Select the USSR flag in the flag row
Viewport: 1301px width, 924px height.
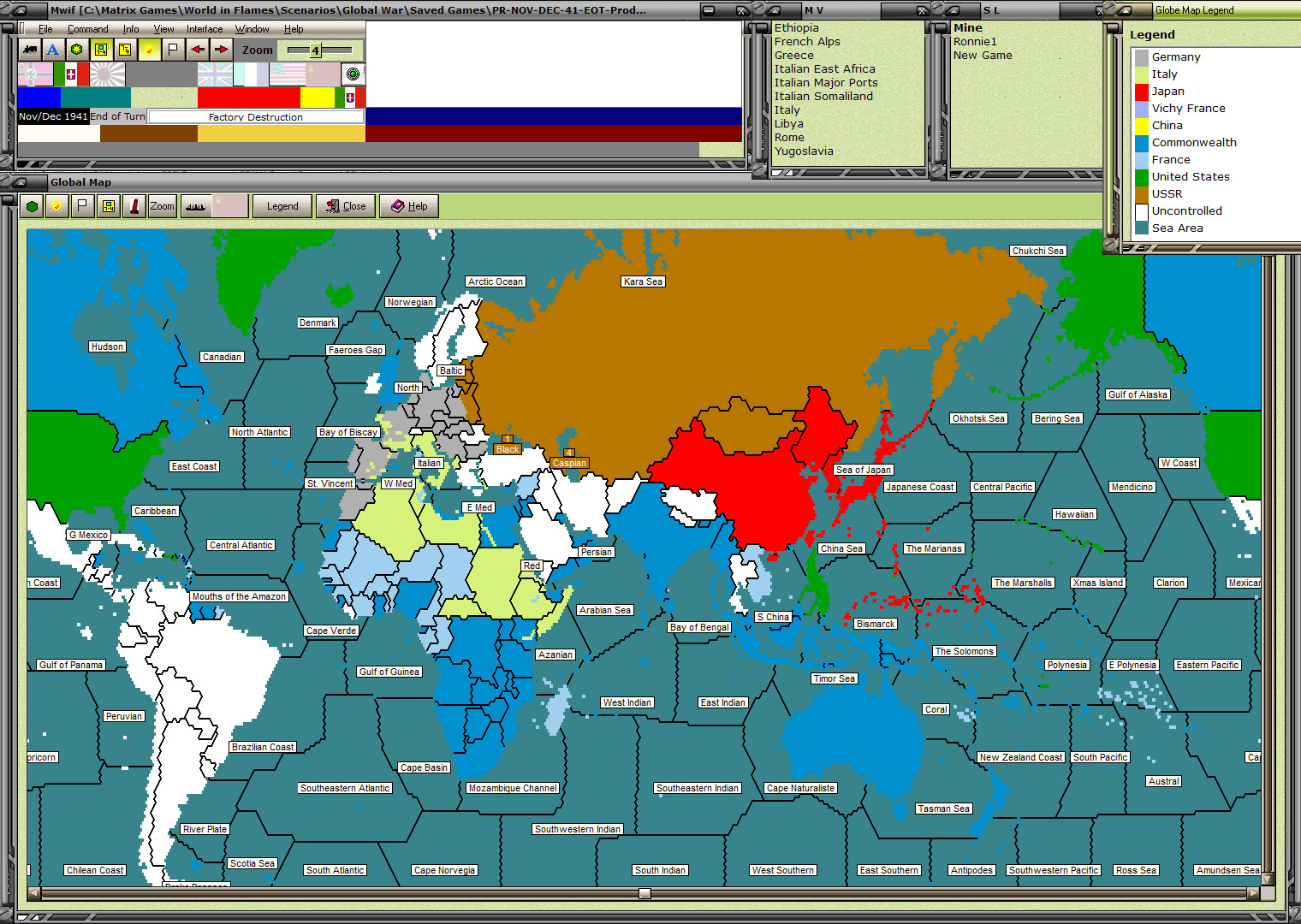(323, 74)
